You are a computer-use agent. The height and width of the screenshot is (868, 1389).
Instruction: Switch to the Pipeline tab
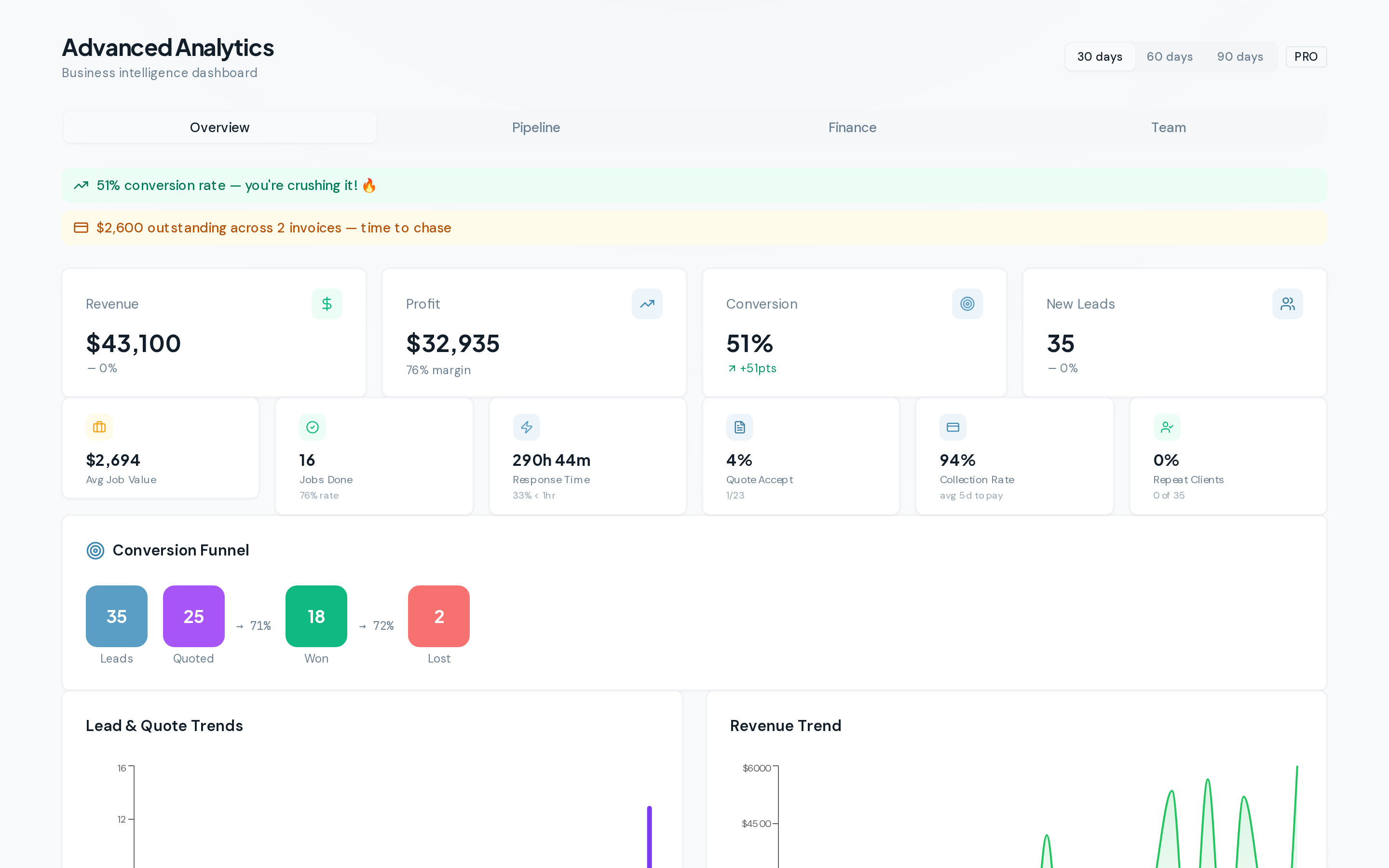536,127
